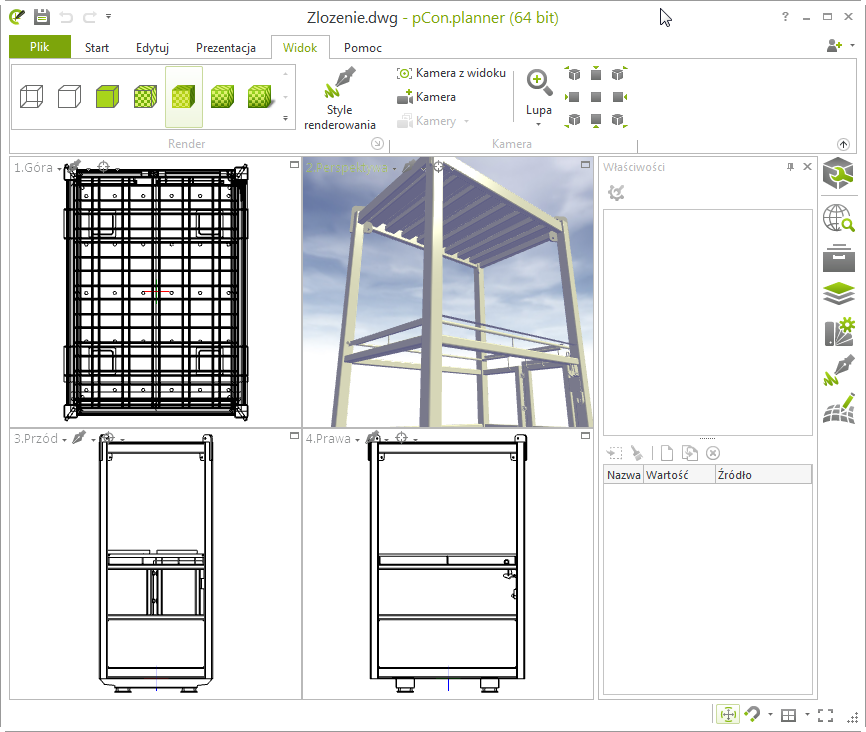Open the web catalog search globe icon
Viewport: 866px width, 732px height.
[838, 217]
